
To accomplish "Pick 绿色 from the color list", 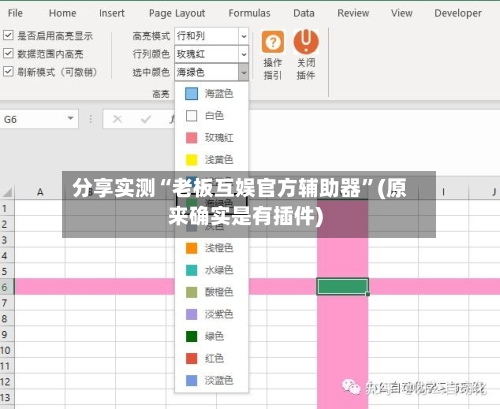I will pyautogui.click(x=212, y=336).
